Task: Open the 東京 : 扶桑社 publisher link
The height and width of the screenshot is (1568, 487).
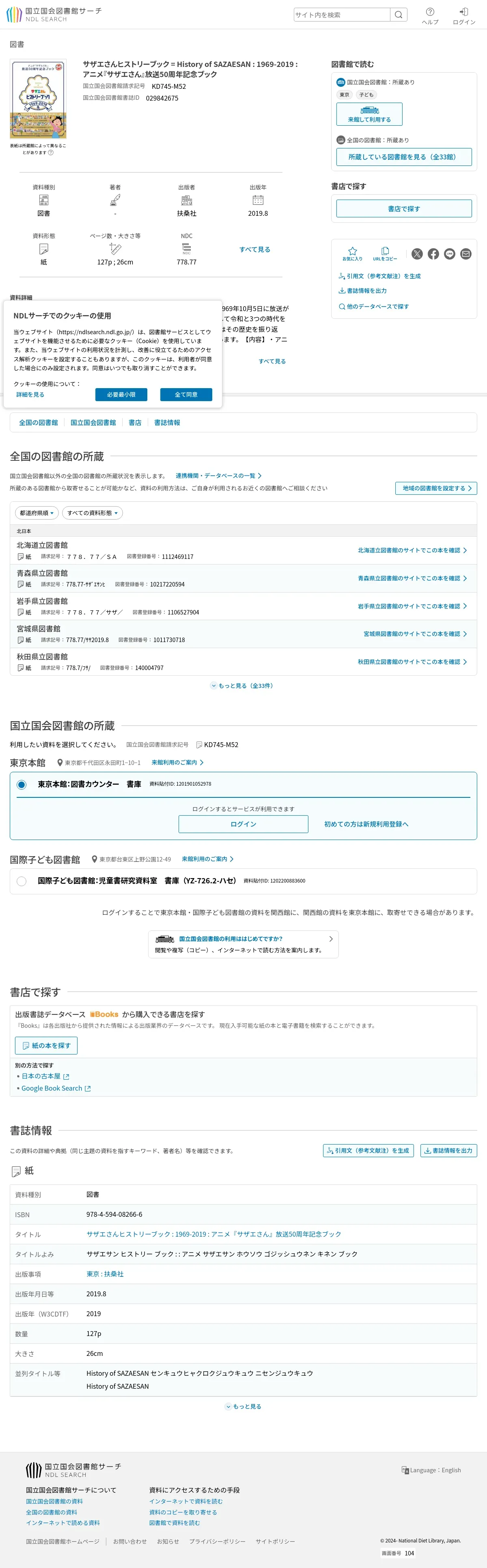Action: tap(105, 1275)
